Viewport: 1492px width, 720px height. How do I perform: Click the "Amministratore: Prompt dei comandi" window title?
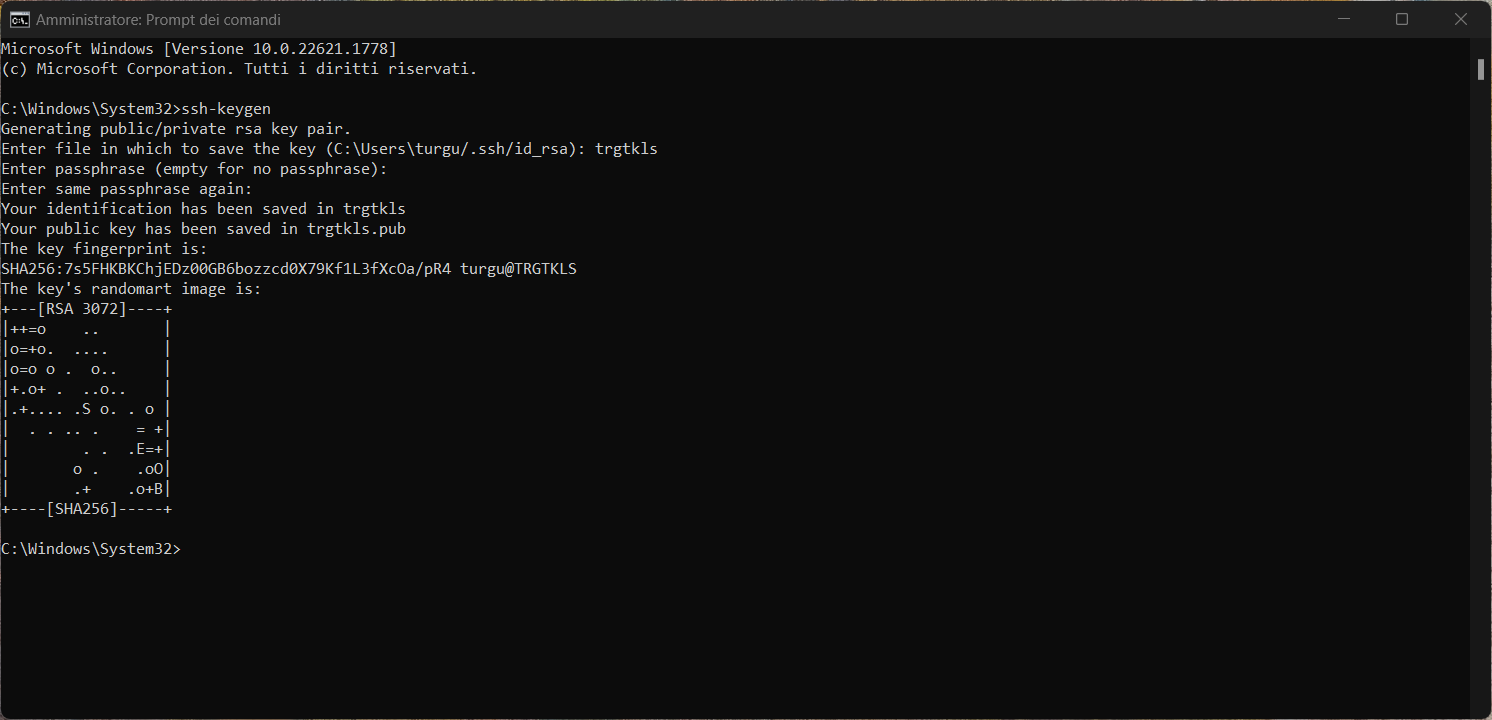pyautogui.click(x=158, y=20)
